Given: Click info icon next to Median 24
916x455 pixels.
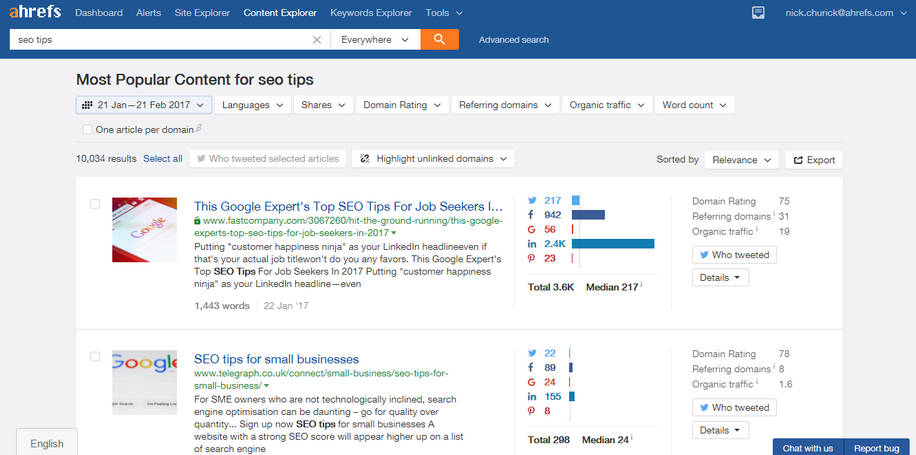Looking at the screenshot, I should [x=632, y=437].
